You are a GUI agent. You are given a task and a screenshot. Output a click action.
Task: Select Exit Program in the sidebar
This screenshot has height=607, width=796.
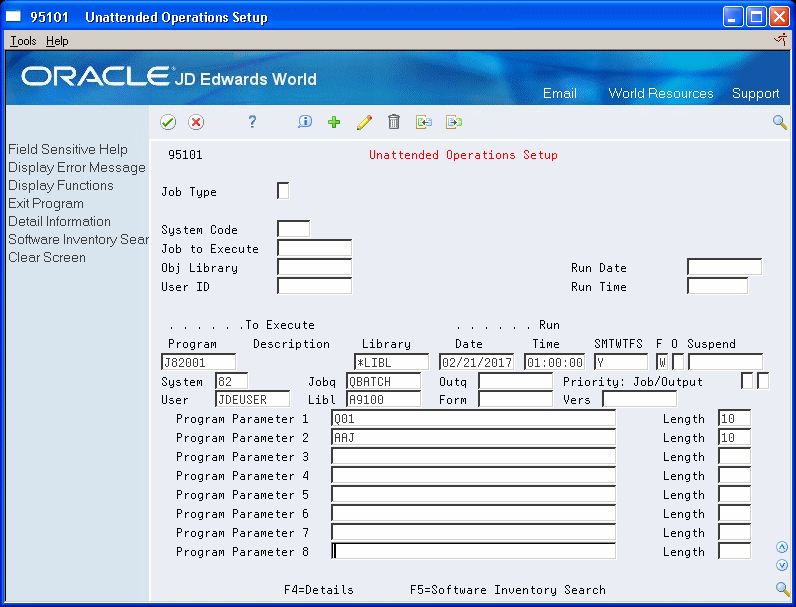pyautogui.click(x=46, y=204)
